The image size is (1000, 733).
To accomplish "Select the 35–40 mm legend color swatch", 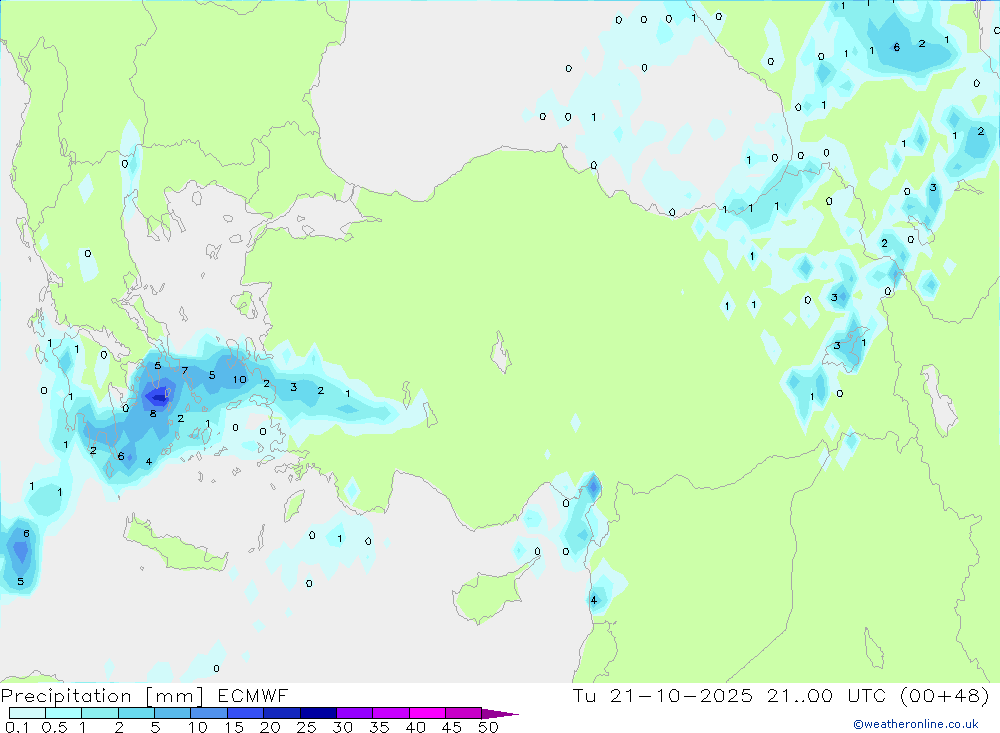I will (391, 713).
